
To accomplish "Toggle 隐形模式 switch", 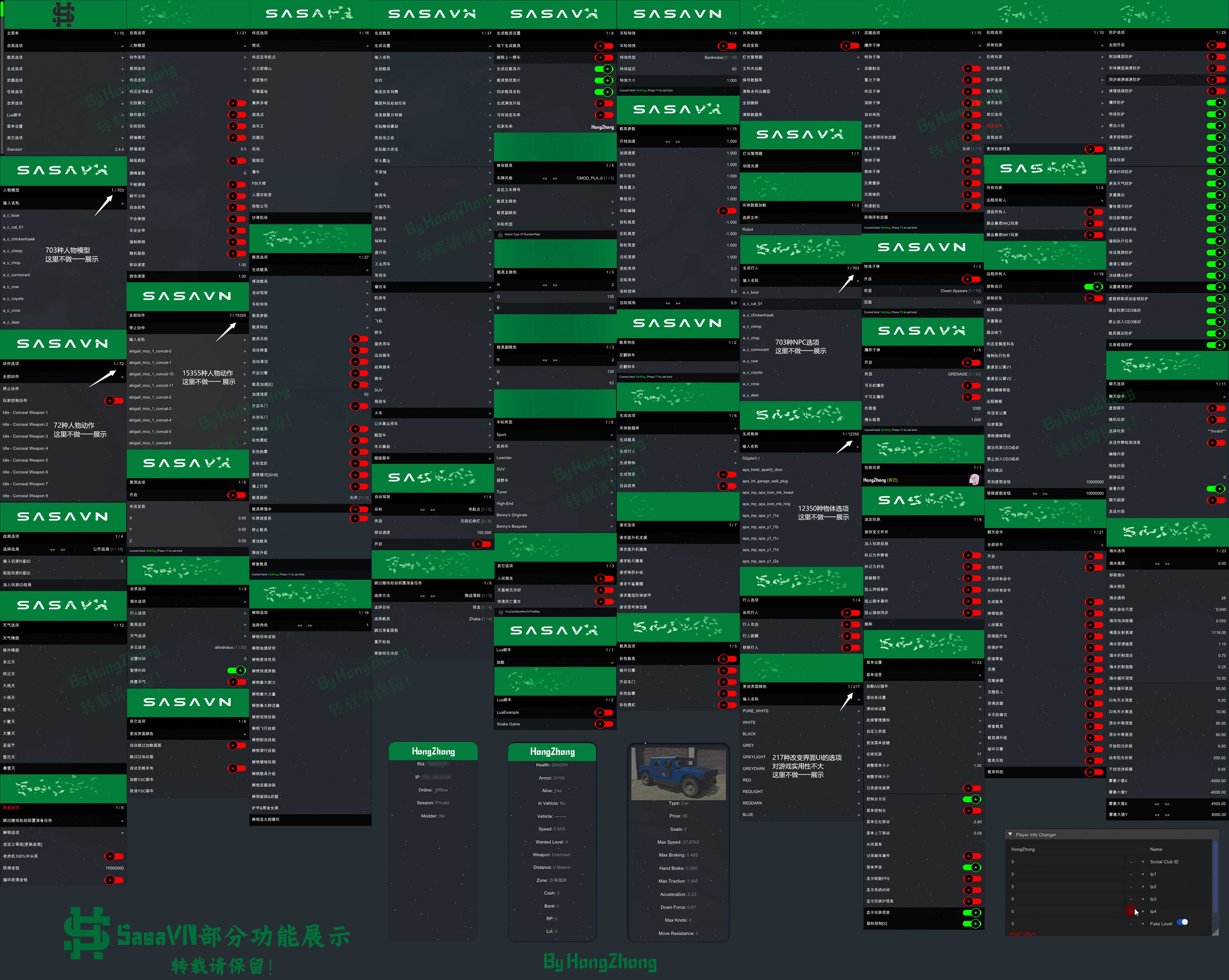I will pyautogui.click(x=237, y=115).
